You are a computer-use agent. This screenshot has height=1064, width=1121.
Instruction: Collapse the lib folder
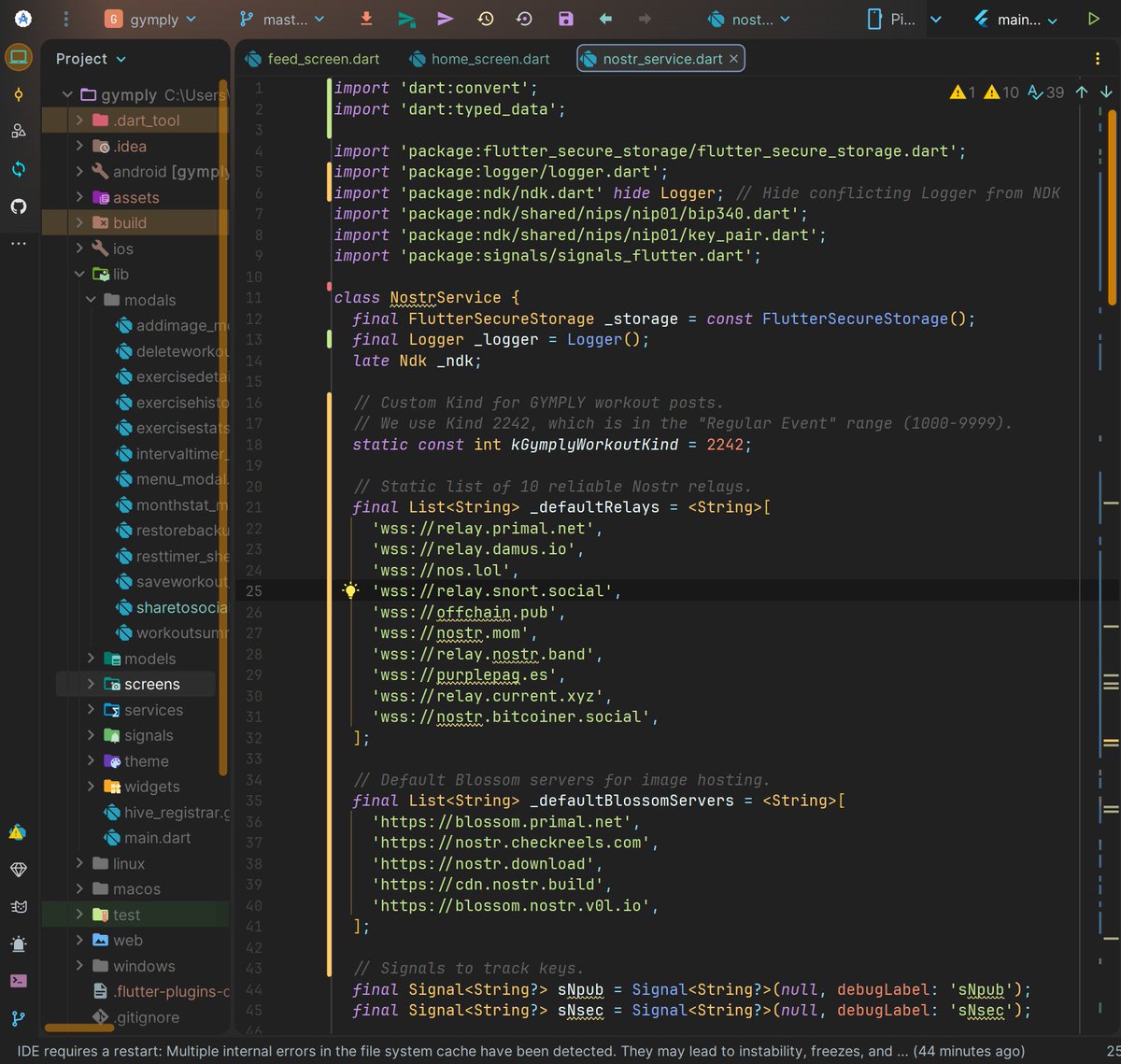point(79,275)
